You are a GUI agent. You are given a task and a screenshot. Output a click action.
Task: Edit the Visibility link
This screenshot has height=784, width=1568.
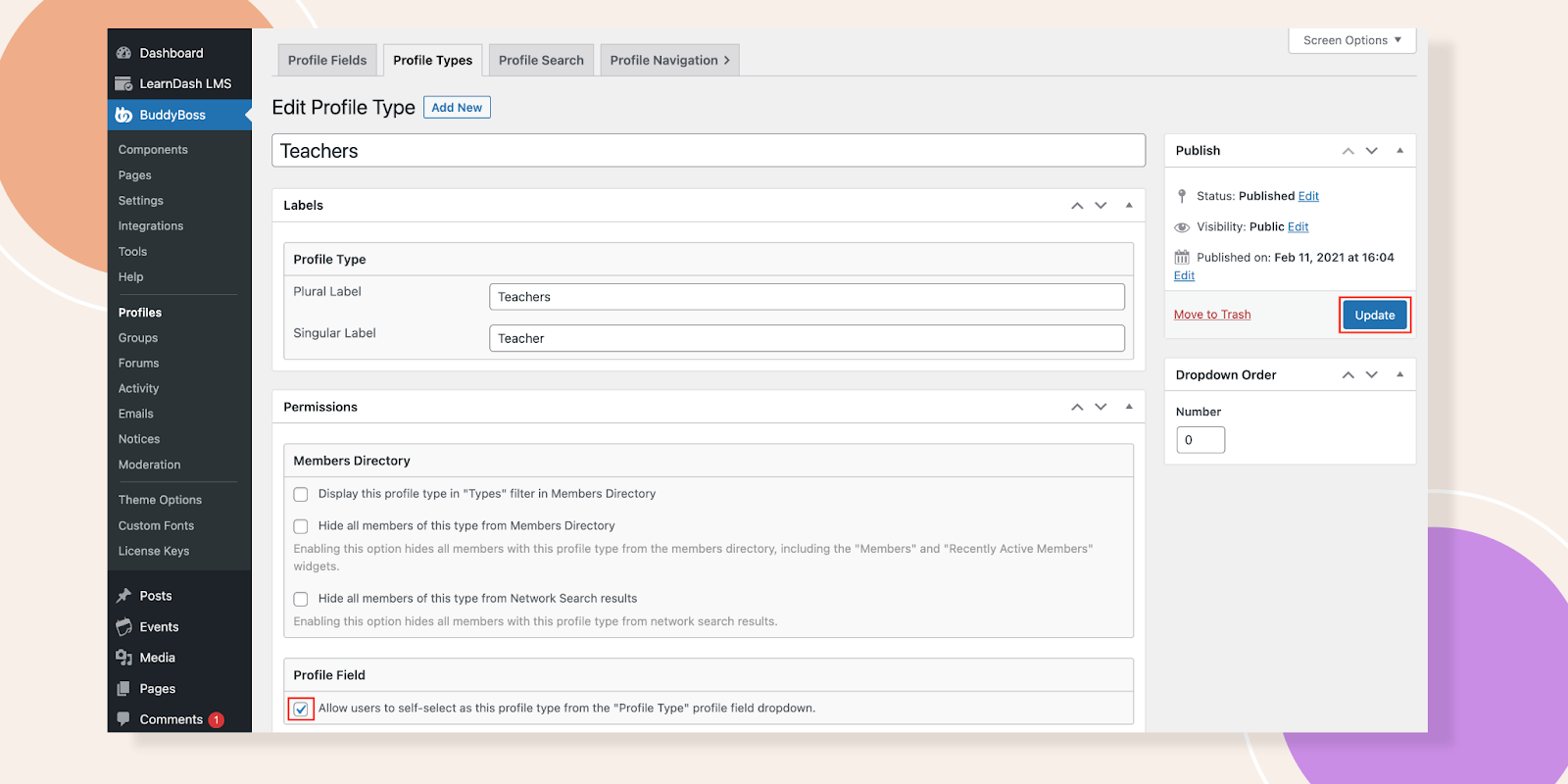coord(1298,226)
